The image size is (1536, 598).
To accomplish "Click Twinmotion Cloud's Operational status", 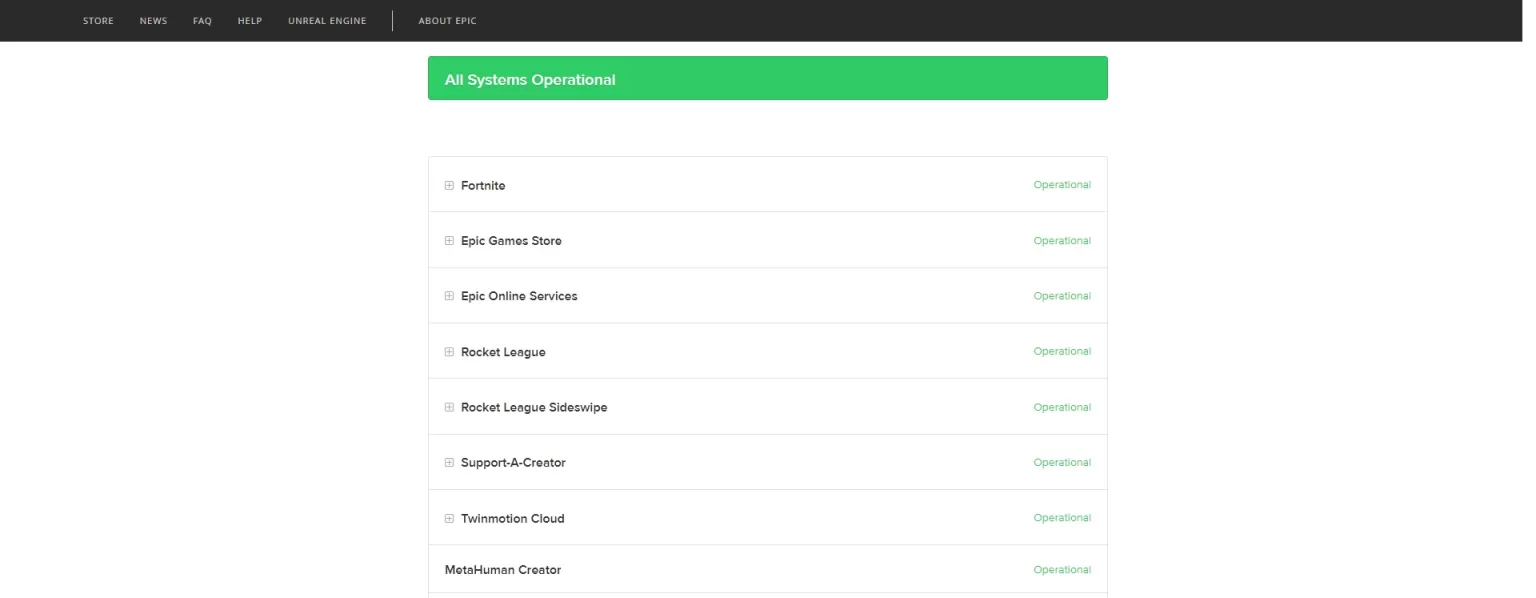I will (x=1062, y=518).
